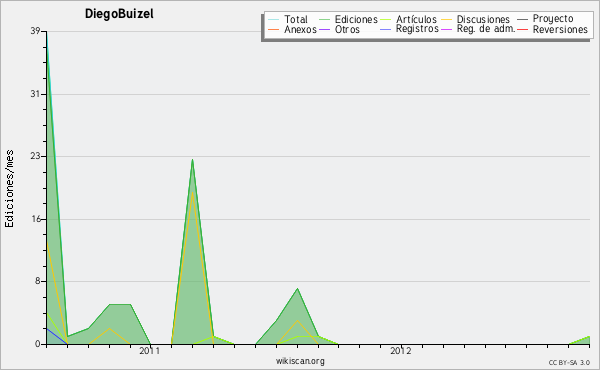Click the DiegoBuizel chart title
Image resolution: width=600 pixels, height=370 pixels.
click(119, 14)
